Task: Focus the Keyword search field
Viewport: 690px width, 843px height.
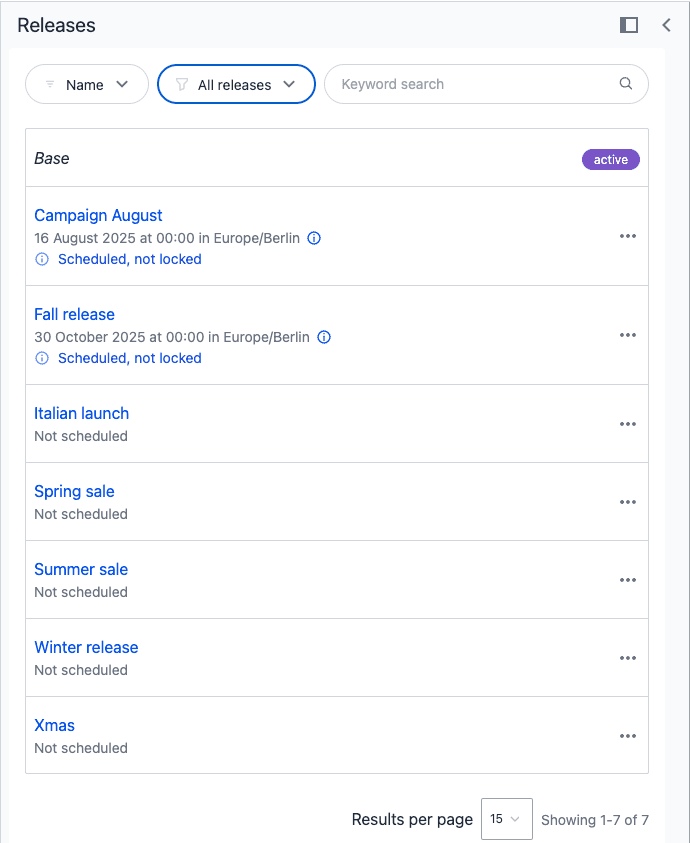Action: coord(486,84)
